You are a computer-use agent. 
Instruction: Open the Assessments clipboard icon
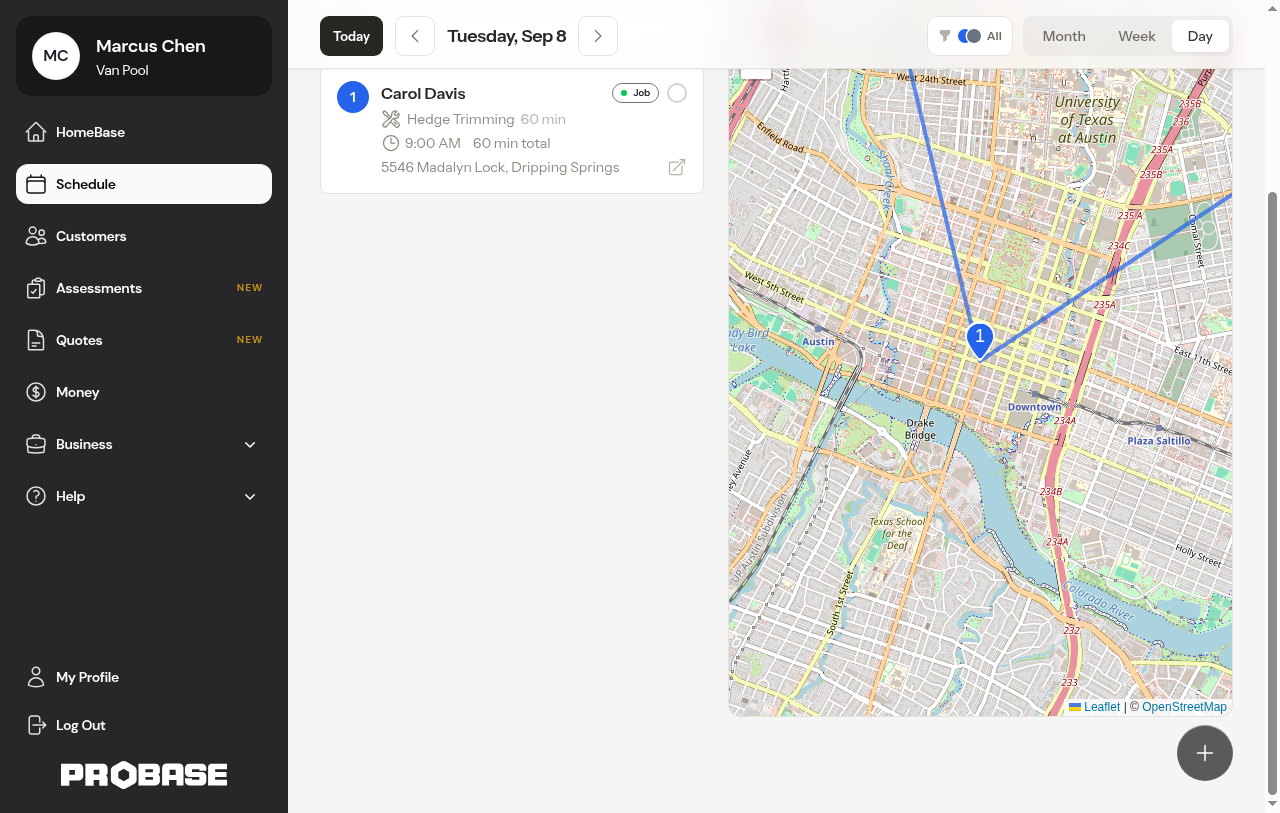click(x=36, y=288)
